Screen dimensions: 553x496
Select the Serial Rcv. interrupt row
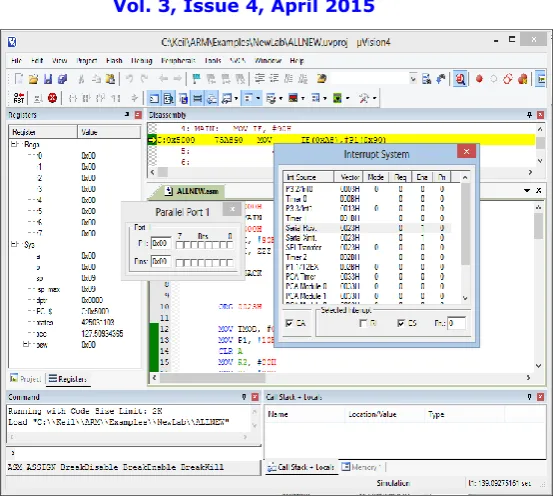(367, 228)
